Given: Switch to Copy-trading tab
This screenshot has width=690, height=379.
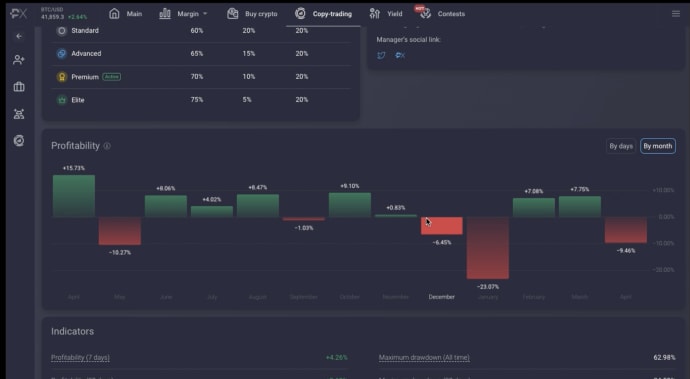Looking at the screenshot, I should tap(332, 14).
